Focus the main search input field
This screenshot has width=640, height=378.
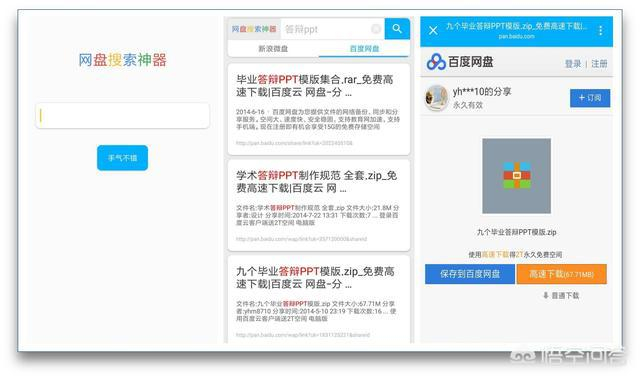[122, 116]
